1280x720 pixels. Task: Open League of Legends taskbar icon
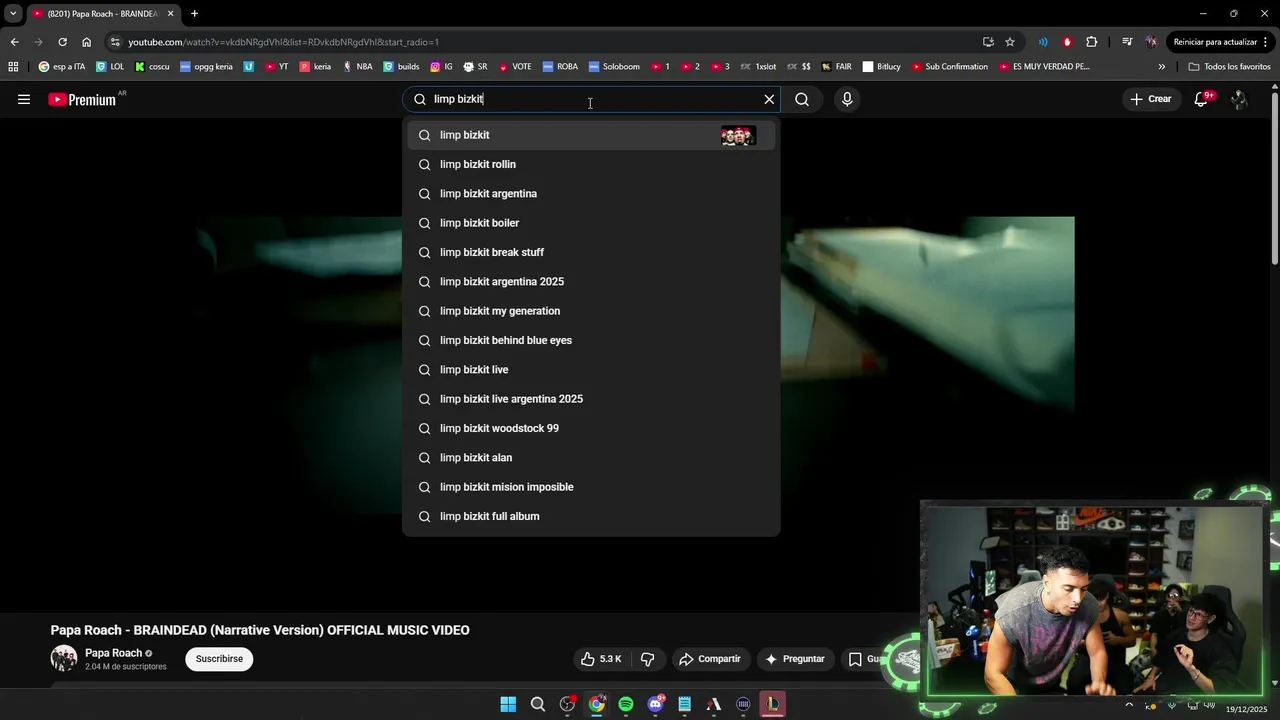point(773,704)
